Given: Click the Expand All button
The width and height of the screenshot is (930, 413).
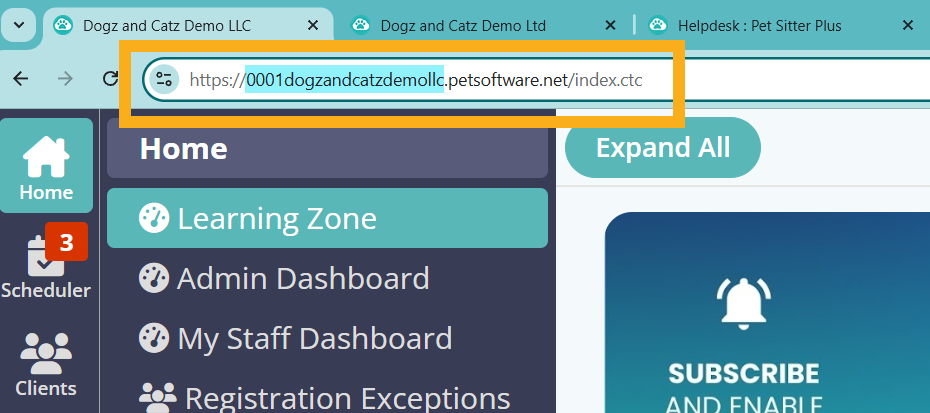Looking at the screenshot, I should (663, 148).
